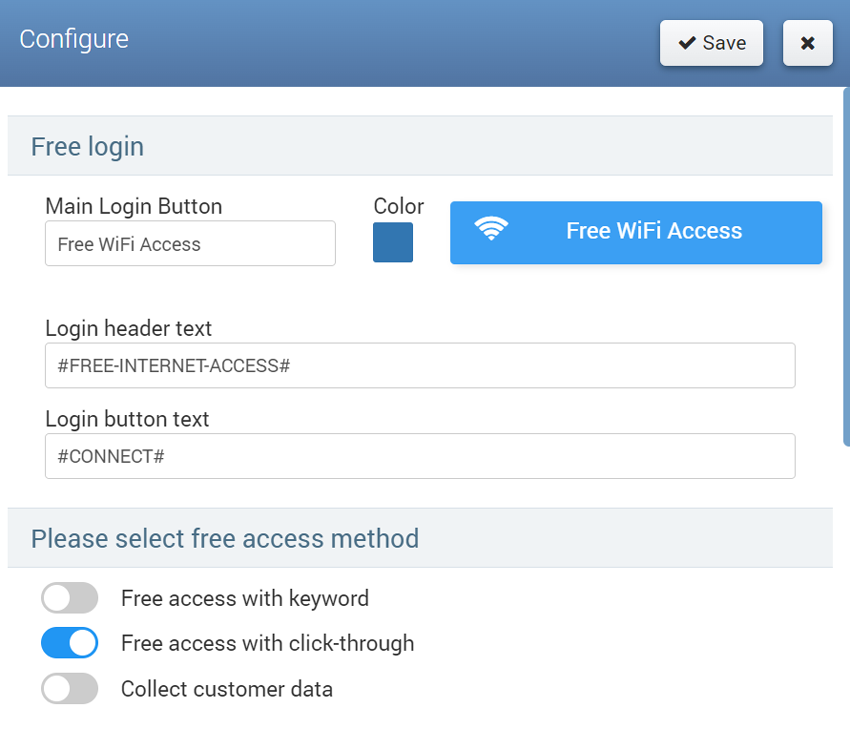Click Please select free access method header
This screenshot has width=850, height=729.
click(x=225, y=538)
